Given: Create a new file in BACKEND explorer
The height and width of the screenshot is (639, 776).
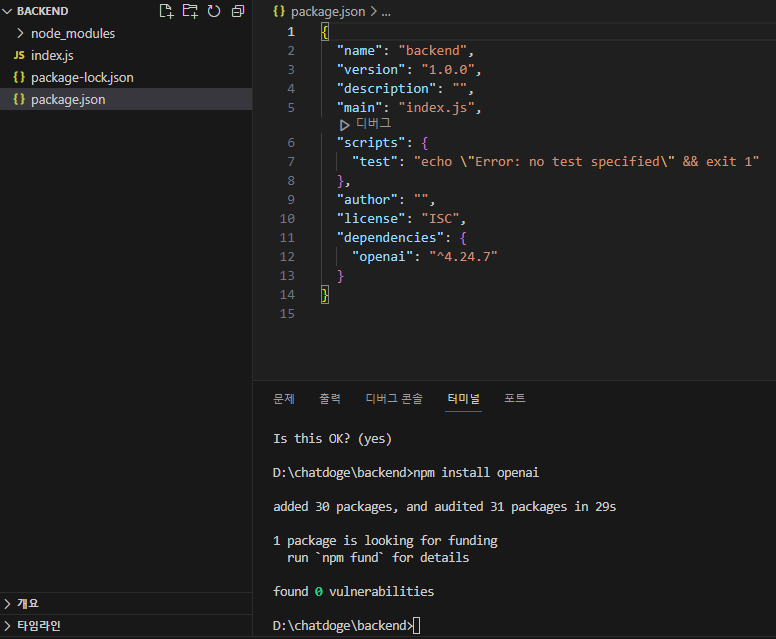Looking at the screenshot, I should coord(166,11).
